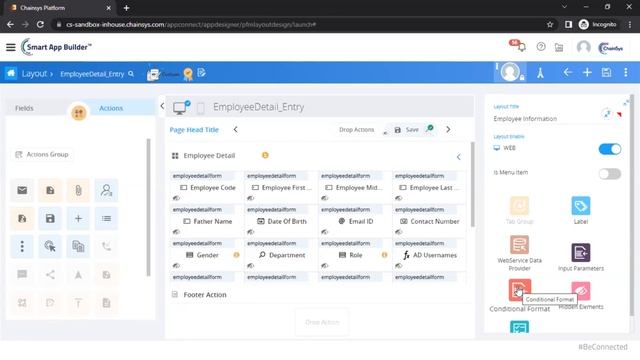Save layout using blue toolbar disk icon

tap(607, 73)
